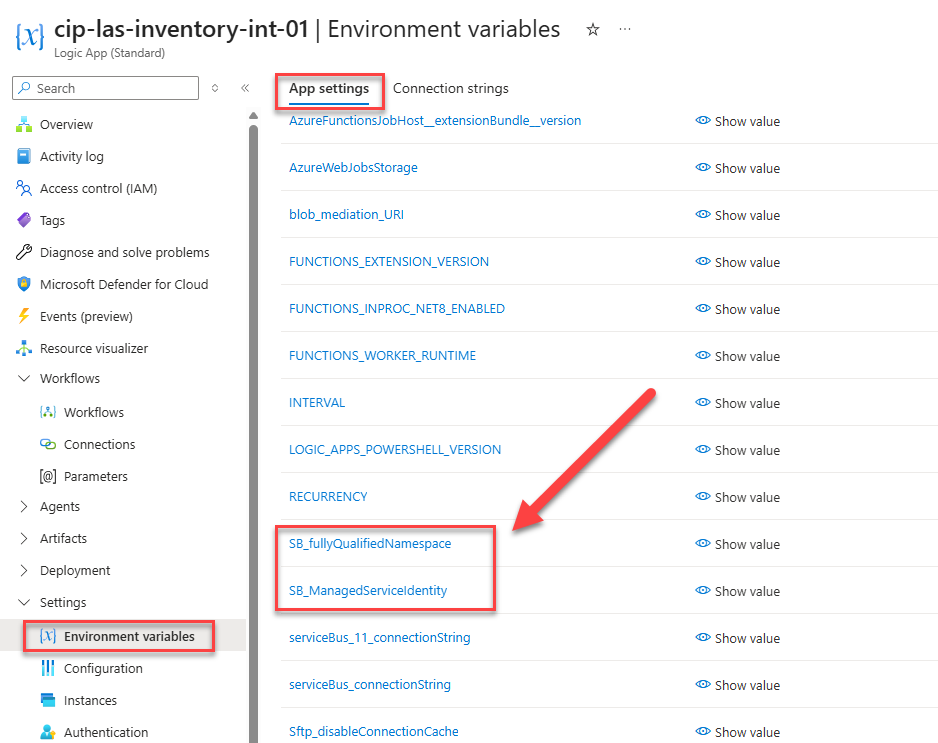Click the Environment variables {x} sidebar icon
Screen dimensions: 938x743
click(x=48, y=636)
